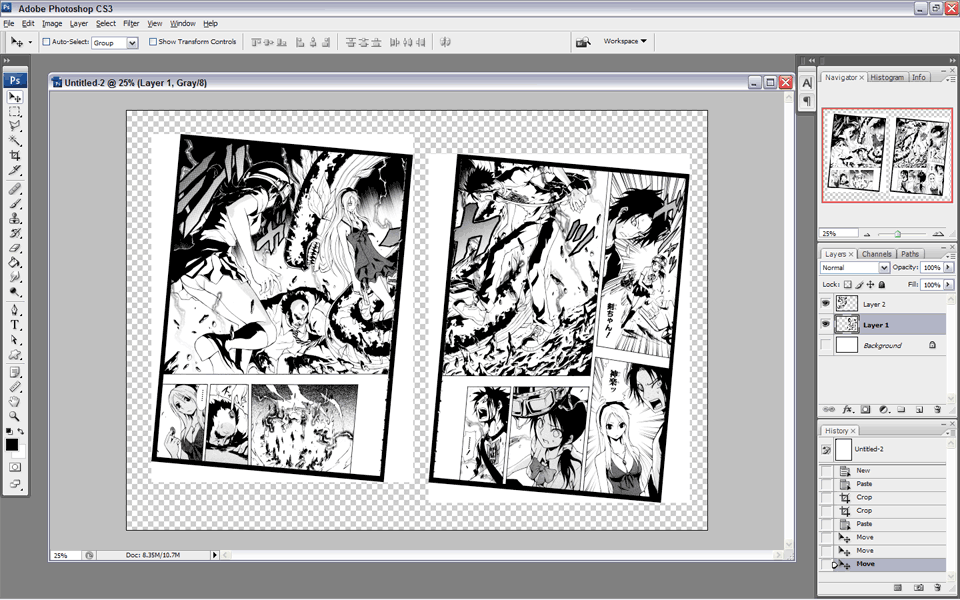Create a new layer group
This screenshot has height=600, width=960.
tap(901, 409)
